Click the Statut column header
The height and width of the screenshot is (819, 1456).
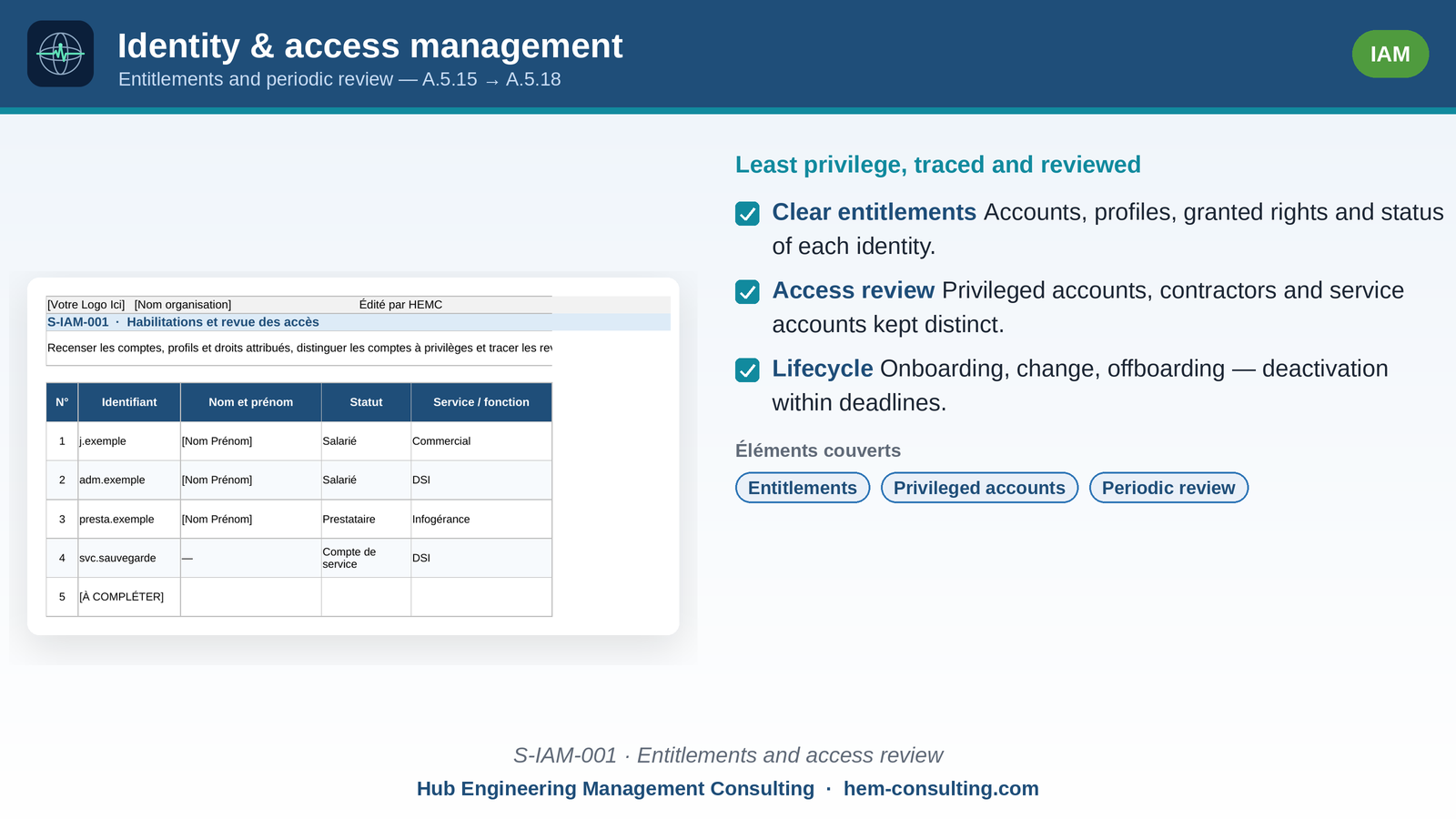(x=366, y=402)
